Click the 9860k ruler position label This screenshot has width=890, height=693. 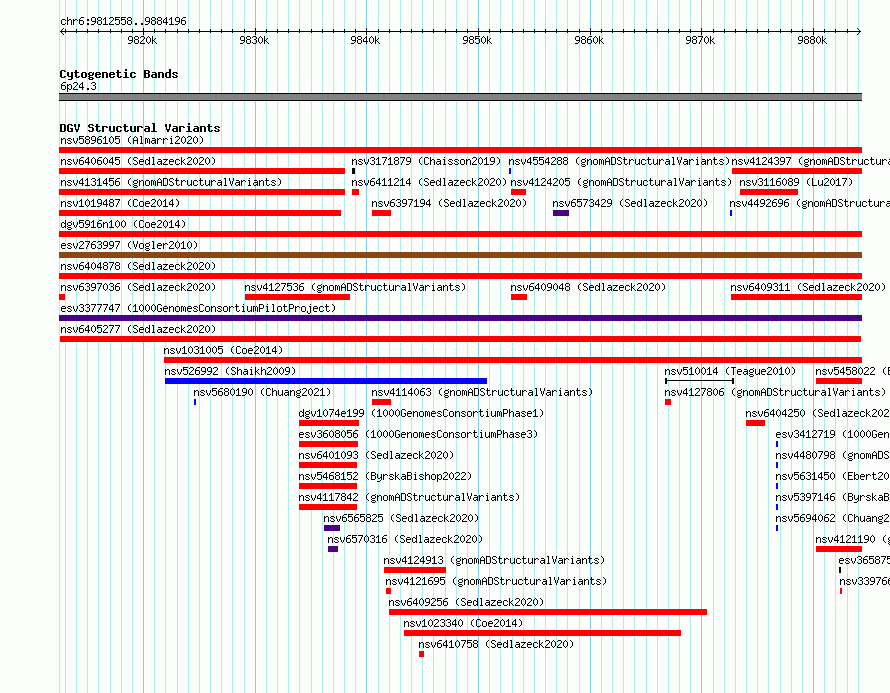click(x=589, y=40)
